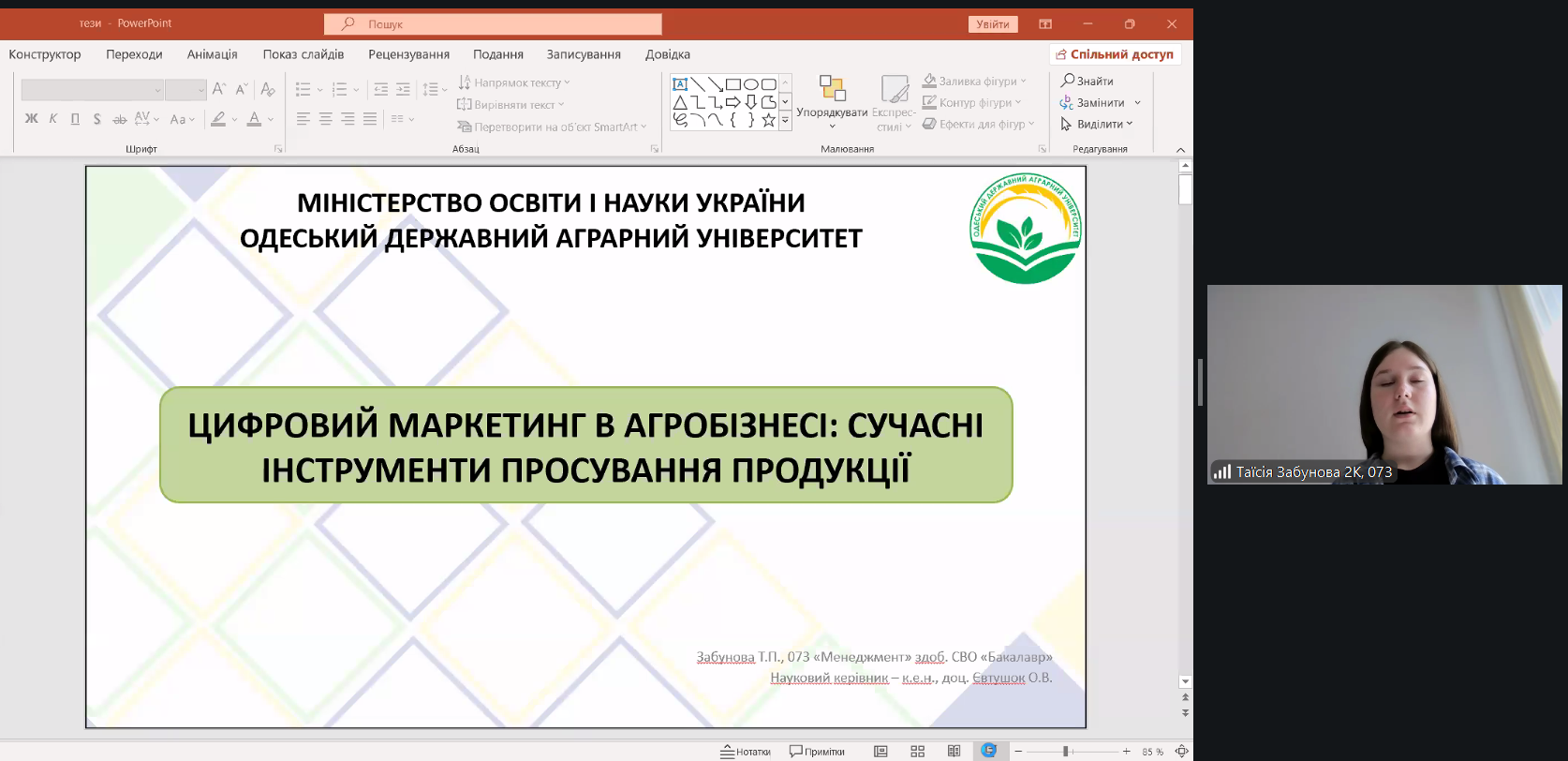Open the Replace (Замінити) dropdown arrow
Screen dimensions: 1568x761
point(1137,103)
